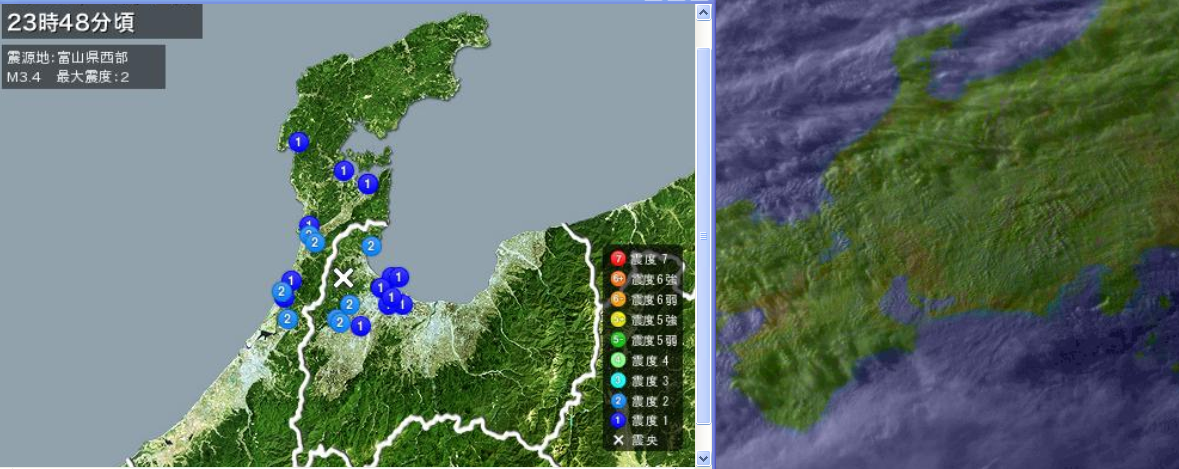Click the scrollbar down arrow button
The height and width of the screenshot is (469, 1179).
pyautogui.click(x=703, y=458)
